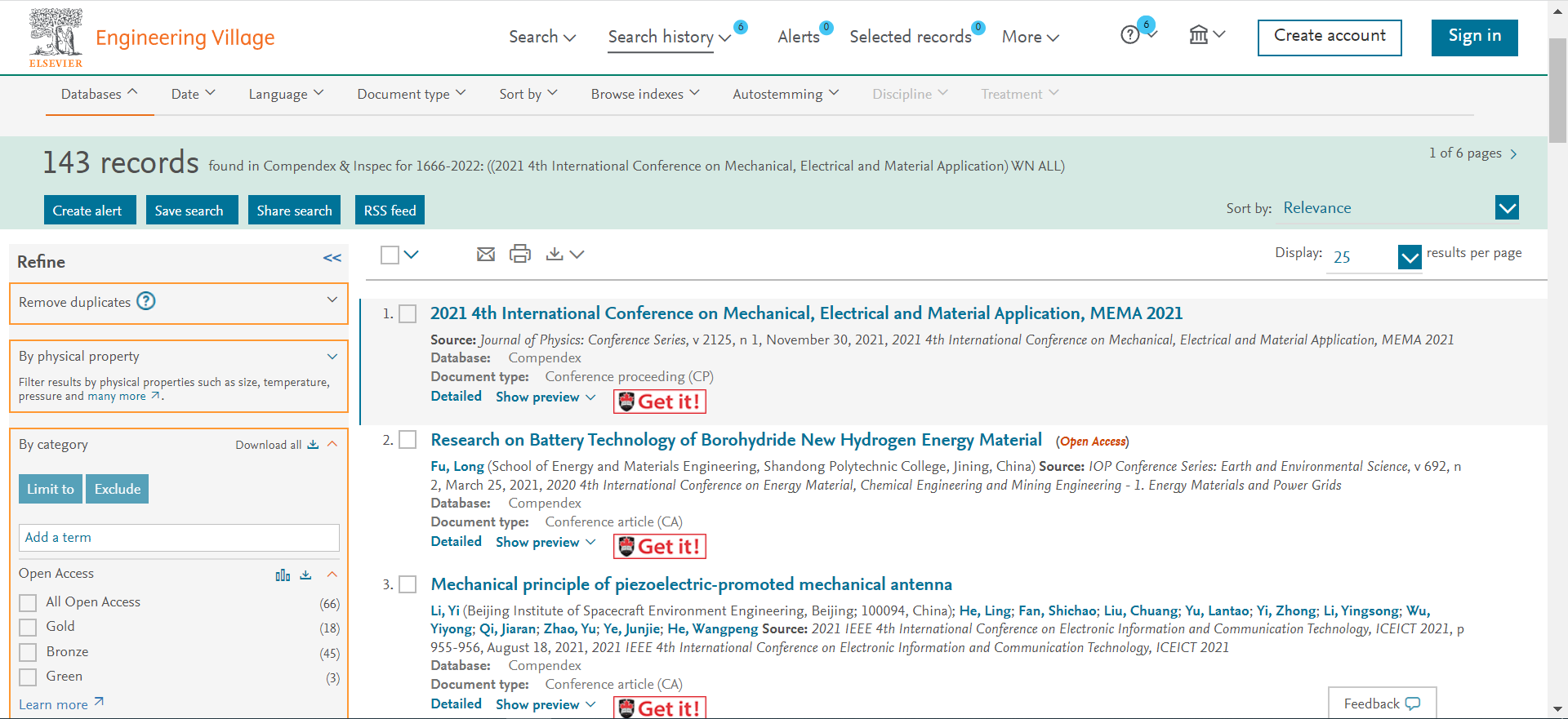The width and height of the screenshot is (1568, 719).
Task: Open Language filter menu
Action: pyautogui.click(x=287, y=95)
